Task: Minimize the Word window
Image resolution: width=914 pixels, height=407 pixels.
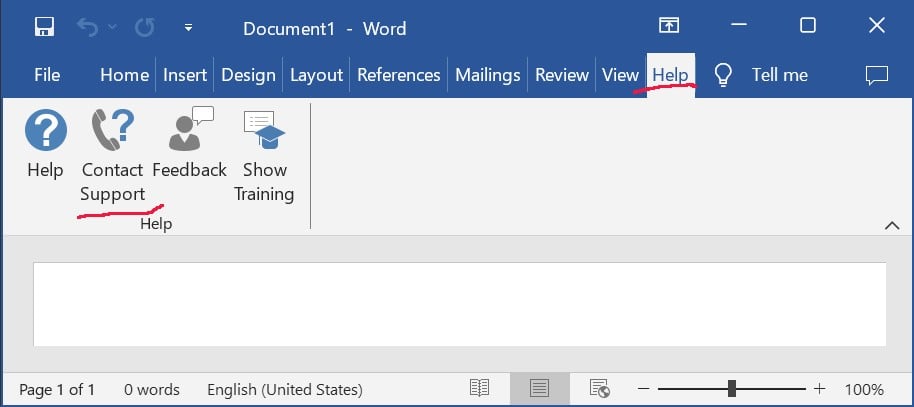Action: pos(739,26)
